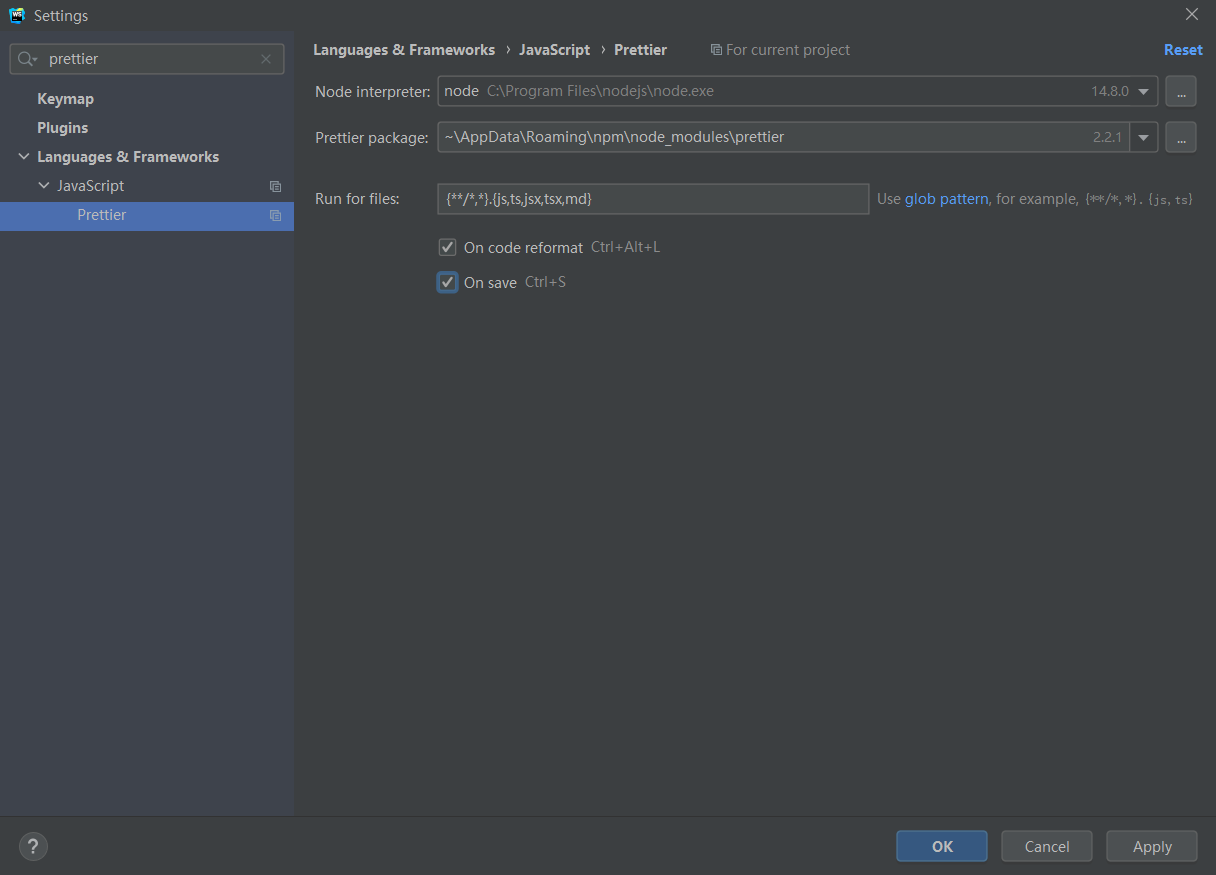The width and height of the screenshot is (1216, 875).
Task: Click the 2.2.1 Prettier version text
Action: (x=1107, y=137)
